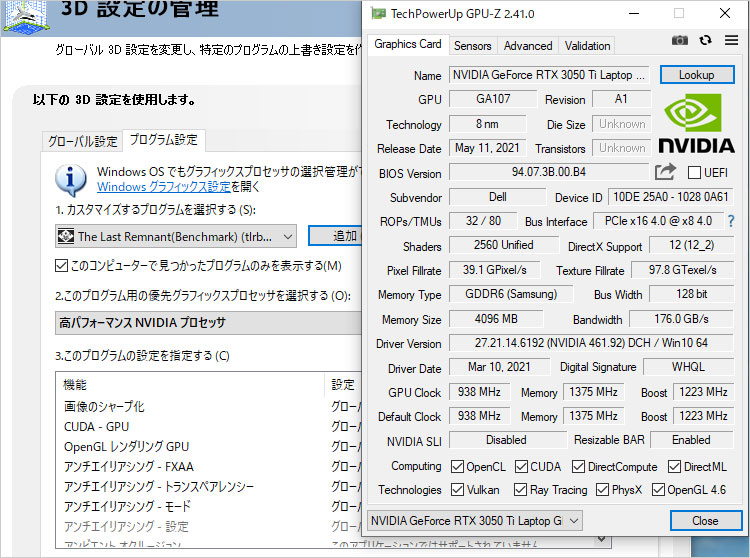Toggle the Ray Tracing checkbox
750x558 pixels.
click(520, 490)
